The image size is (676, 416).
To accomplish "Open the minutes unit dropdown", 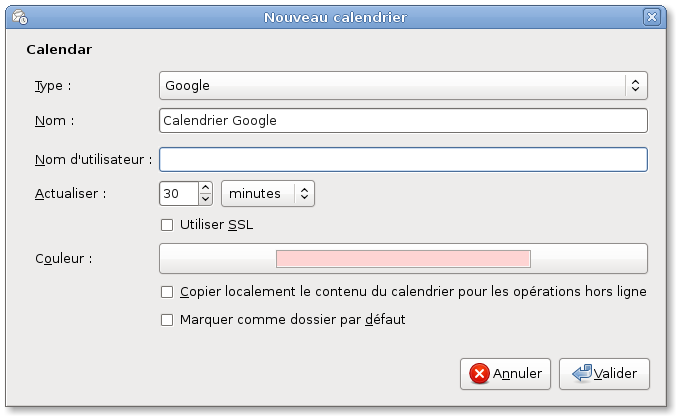I will [268, 193].
